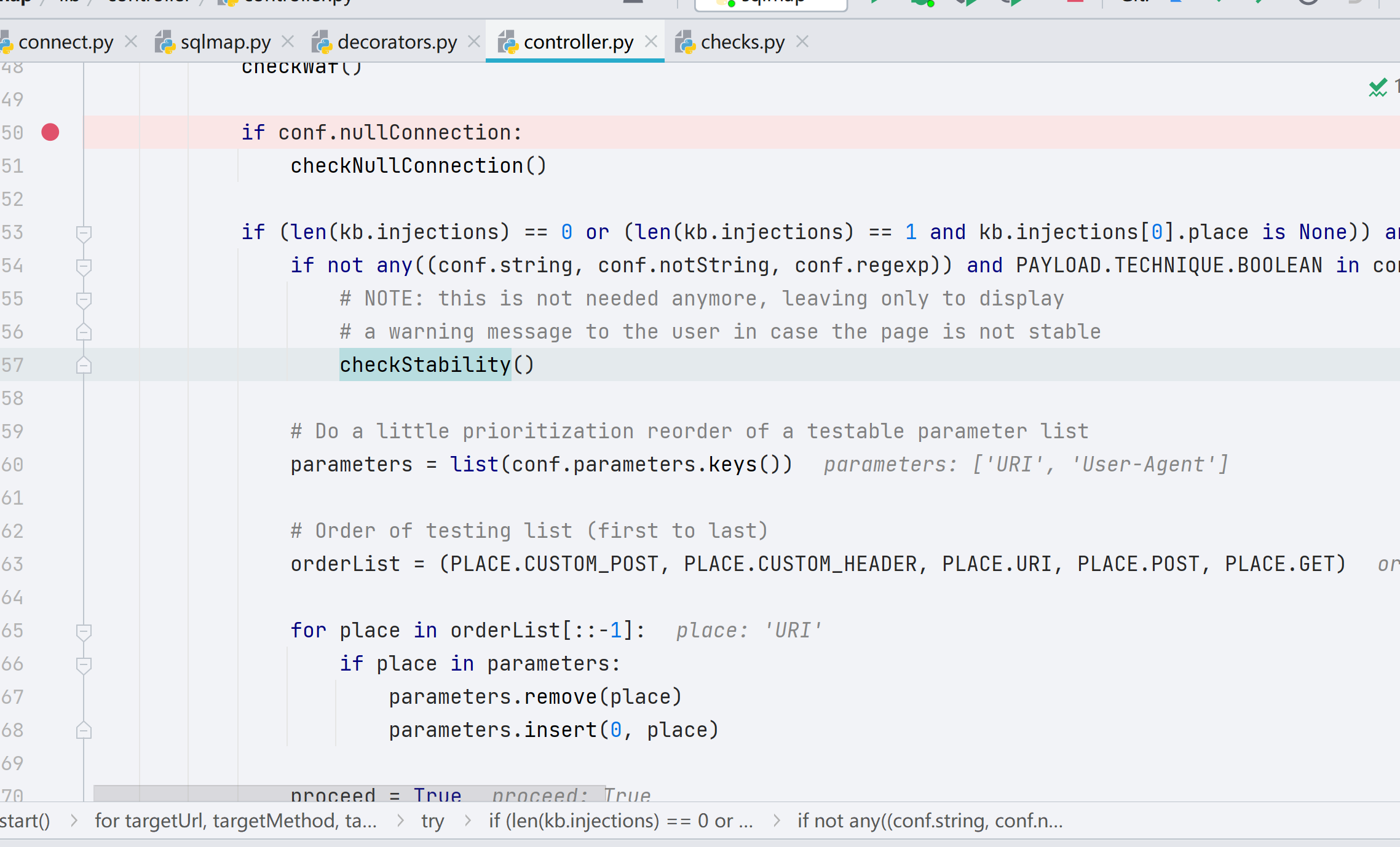Screen dimensions: 1400x847
Task: Click PLACE.GET on line 63
Action: pyautogui.click(x=1279, y=564)
